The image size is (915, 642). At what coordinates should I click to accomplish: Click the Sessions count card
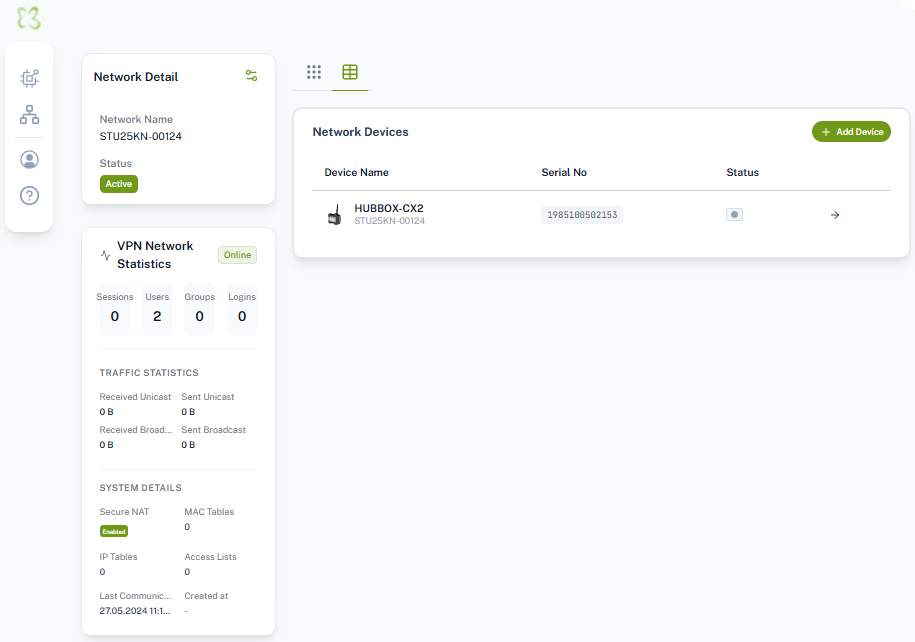tap(115, 309)
